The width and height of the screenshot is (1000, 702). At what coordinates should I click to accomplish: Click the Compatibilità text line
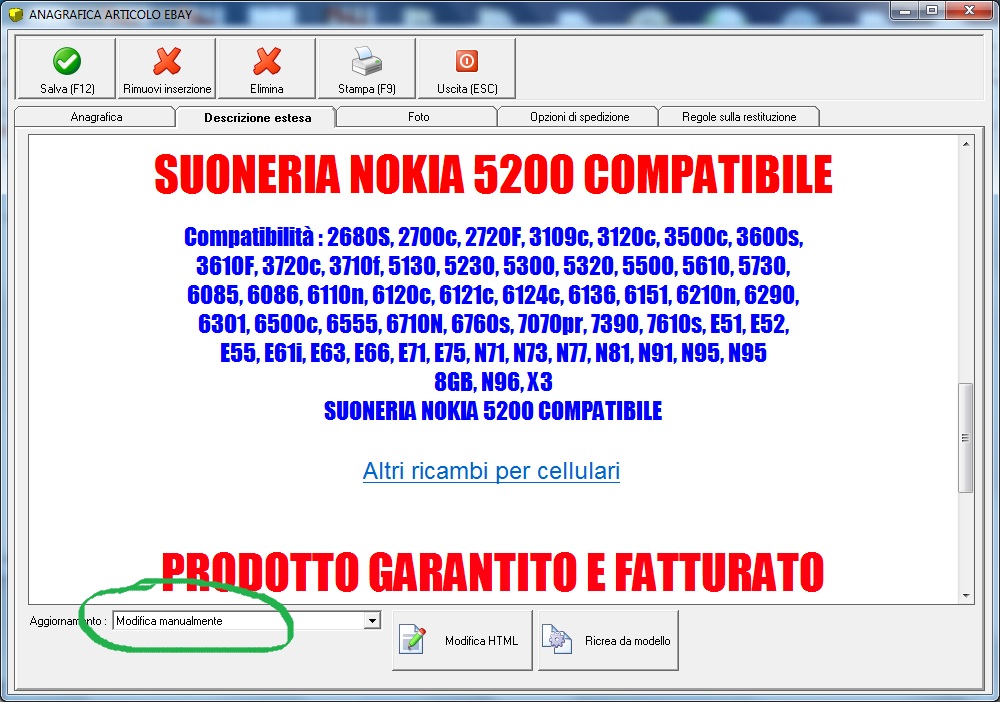coord(493,237)
